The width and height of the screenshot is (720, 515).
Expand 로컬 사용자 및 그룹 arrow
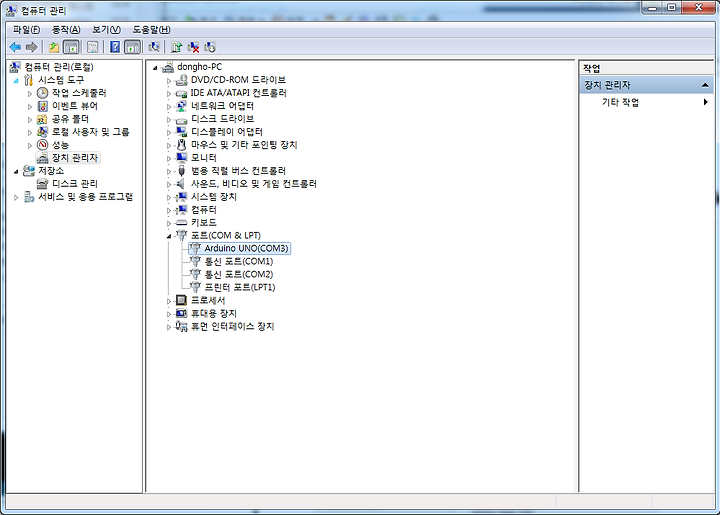click(30, 132)
